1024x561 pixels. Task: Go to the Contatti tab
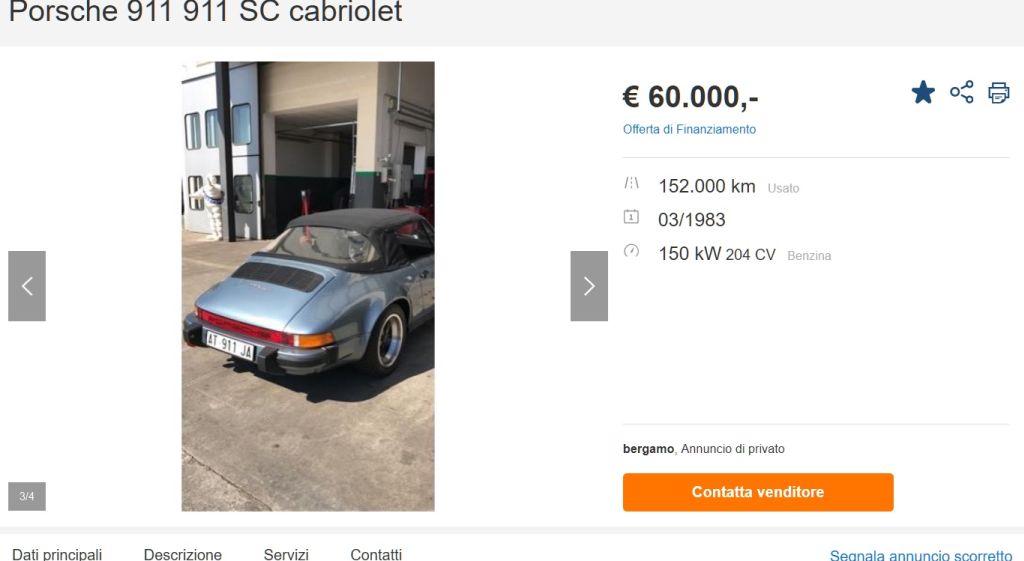376,554
